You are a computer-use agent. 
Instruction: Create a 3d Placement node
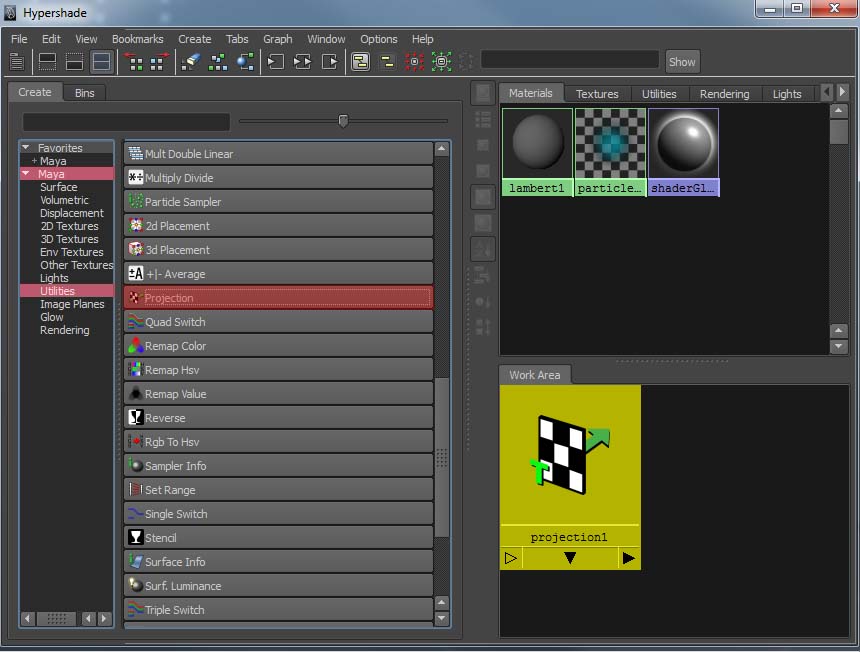tap(279, 250)
